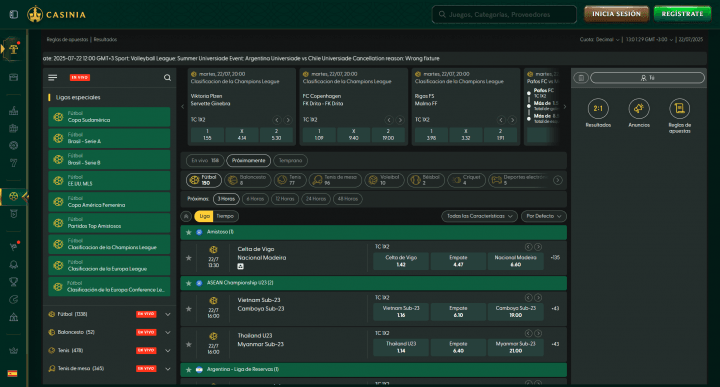Select the 6 Horas time filter
The height and width of the screenshot is (387, 720).
click(255, 199)
